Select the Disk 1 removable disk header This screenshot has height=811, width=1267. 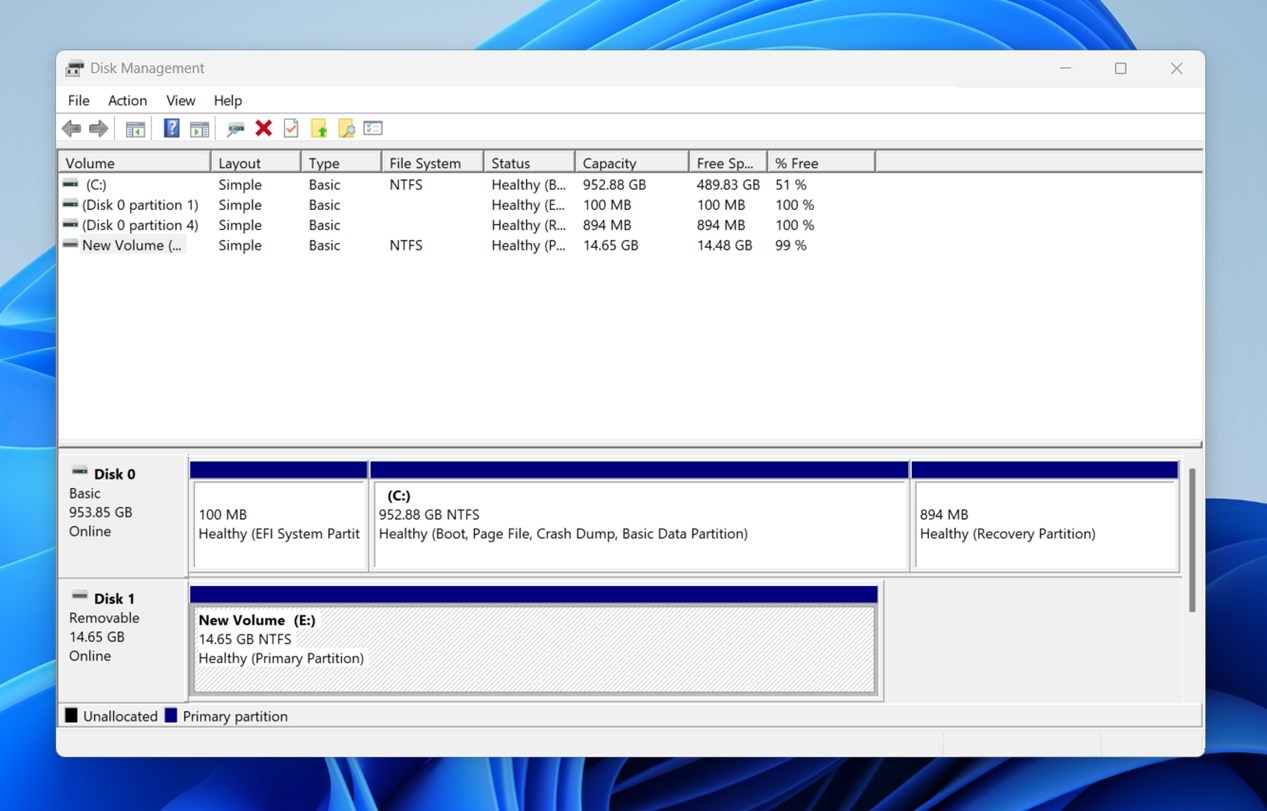(113, 597)
